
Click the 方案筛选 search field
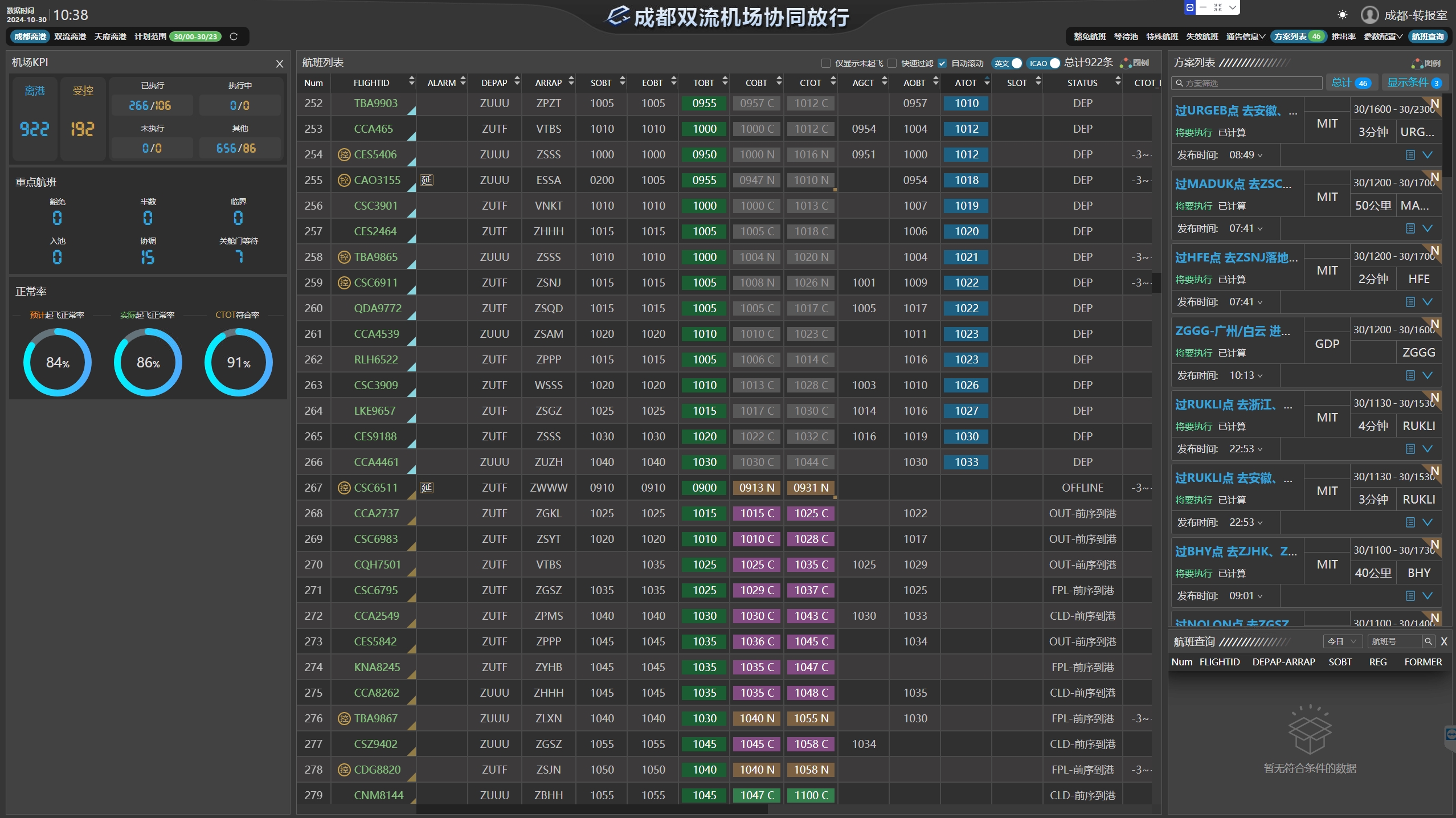click(1247, 83)
